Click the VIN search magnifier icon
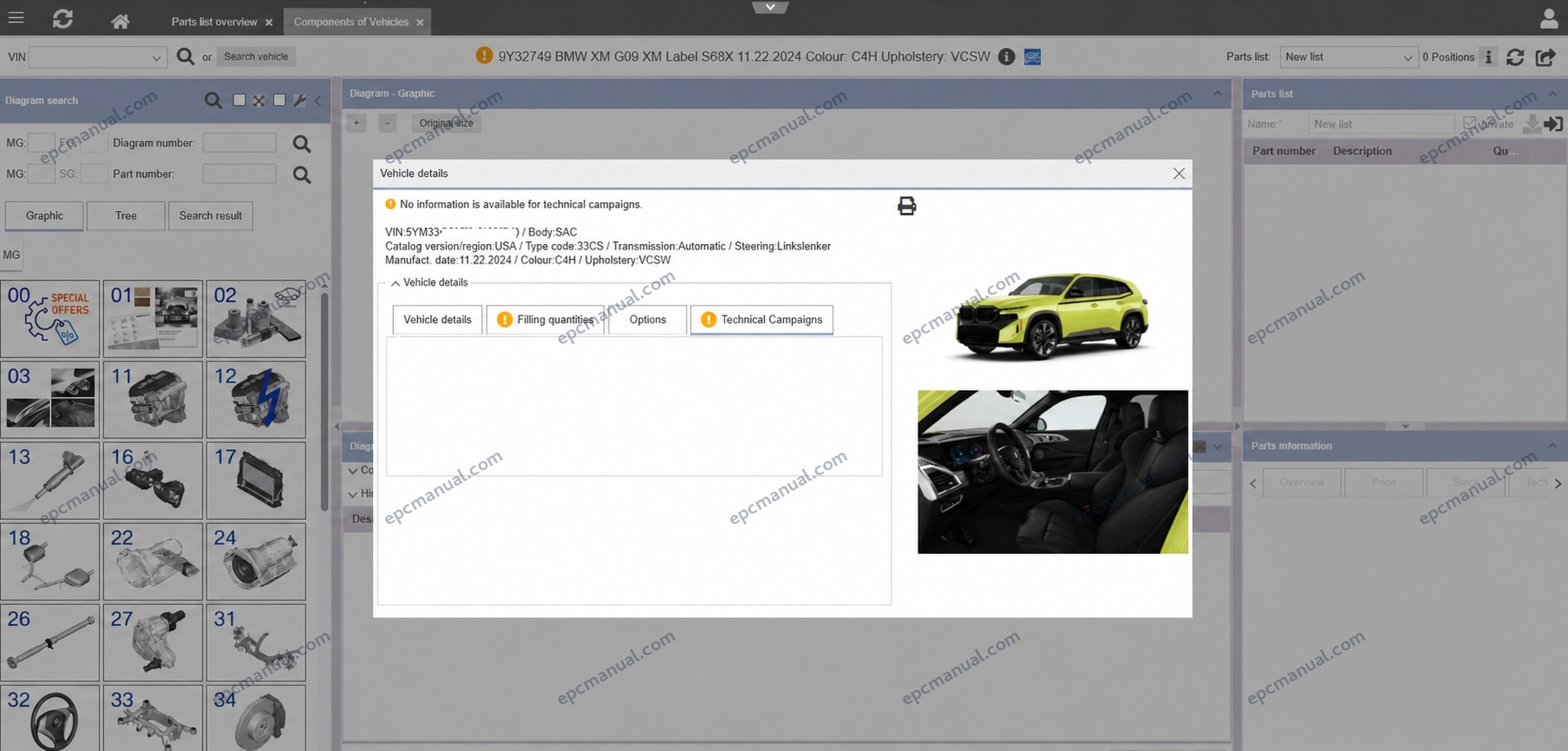 186,57
